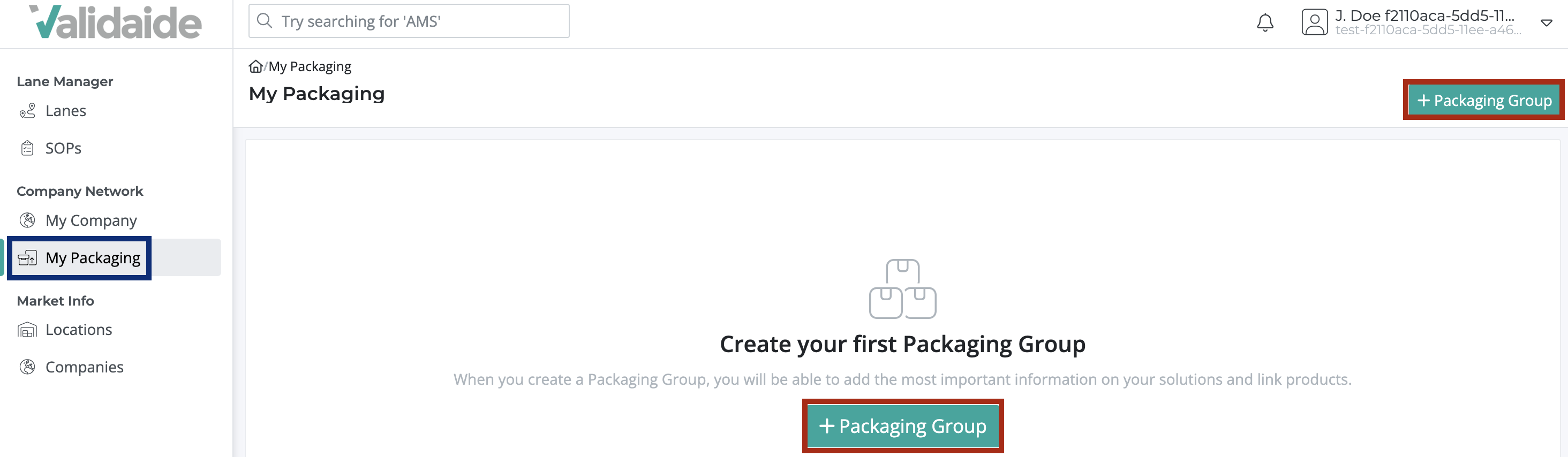Click the search bar magnifier icon

coord(264,20)
